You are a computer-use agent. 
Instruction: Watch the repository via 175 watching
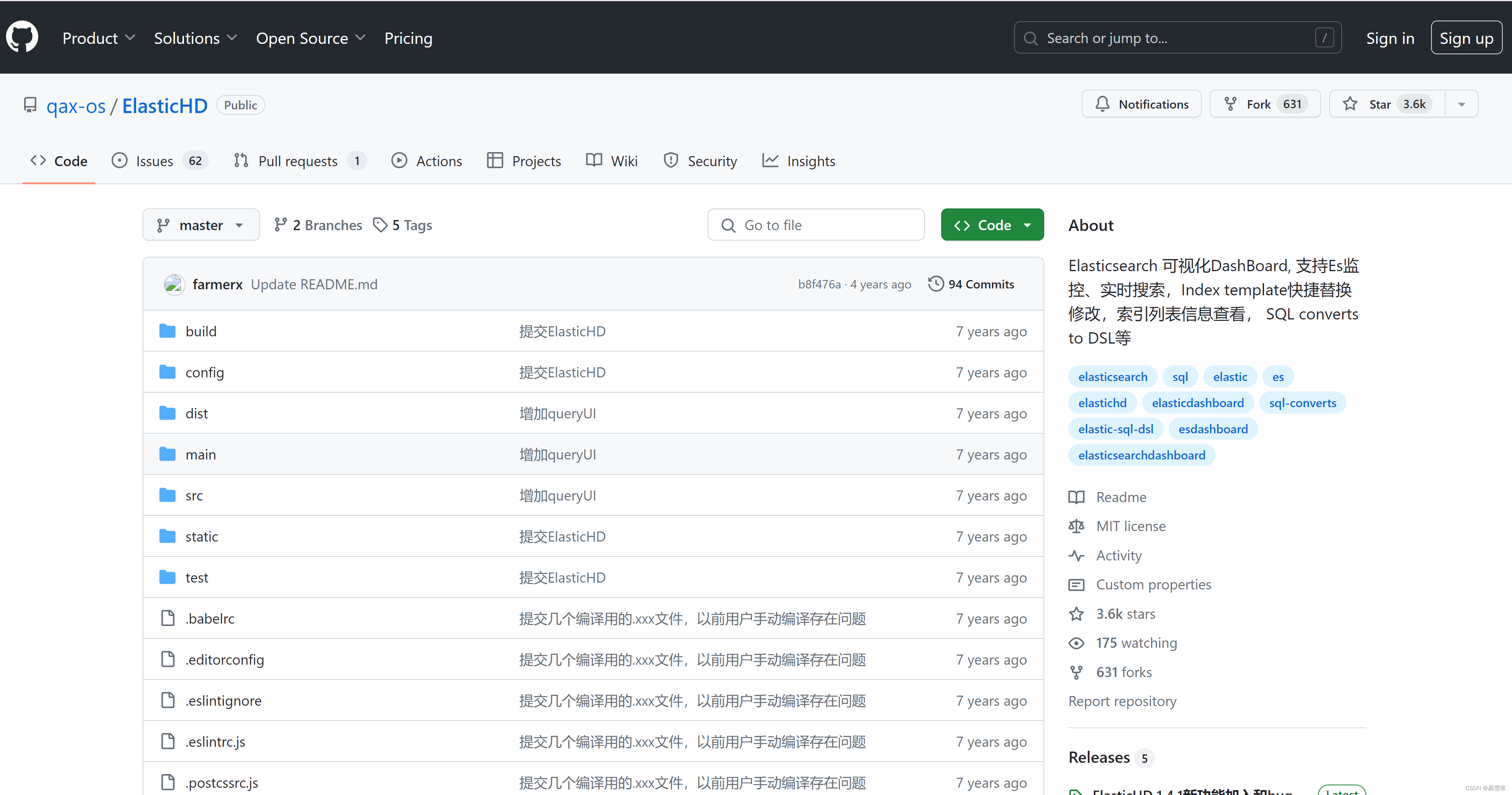pyautogui.click(x=1136, y=643)
